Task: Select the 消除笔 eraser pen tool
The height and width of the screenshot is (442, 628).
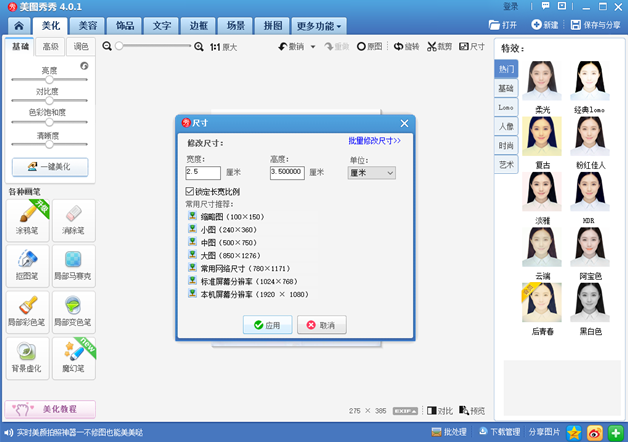Action: pyautogui.click(x=74, y=220)
